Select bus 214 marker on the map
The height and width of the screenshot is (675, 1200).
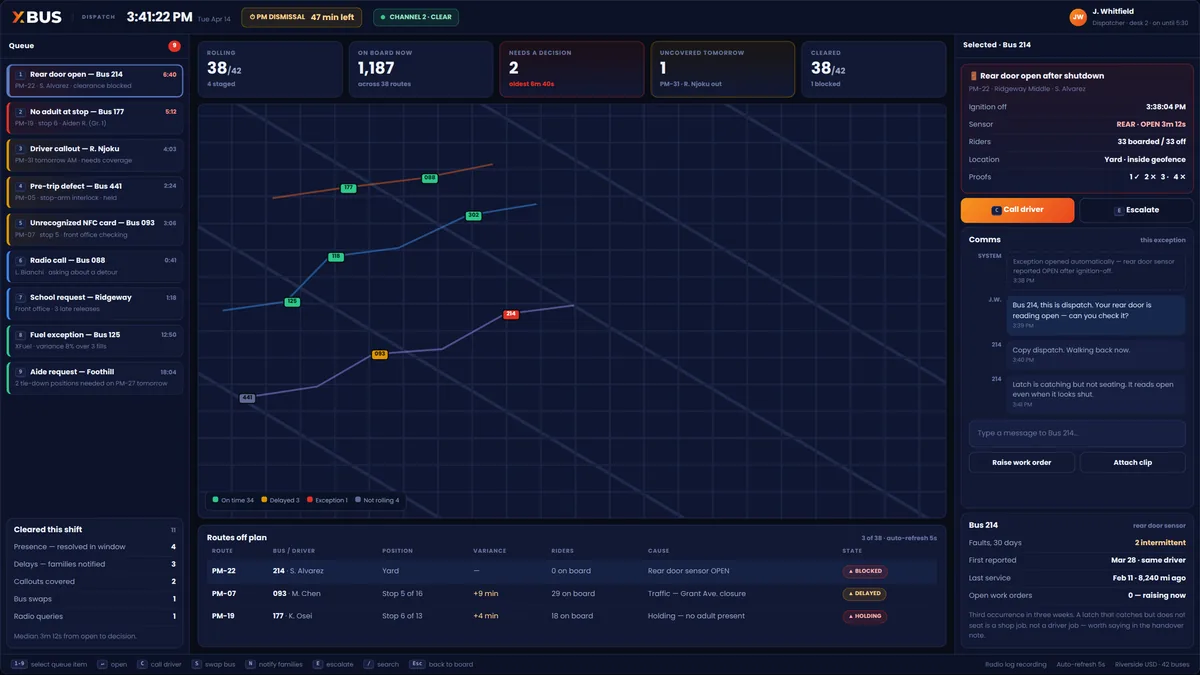(511, 314)
